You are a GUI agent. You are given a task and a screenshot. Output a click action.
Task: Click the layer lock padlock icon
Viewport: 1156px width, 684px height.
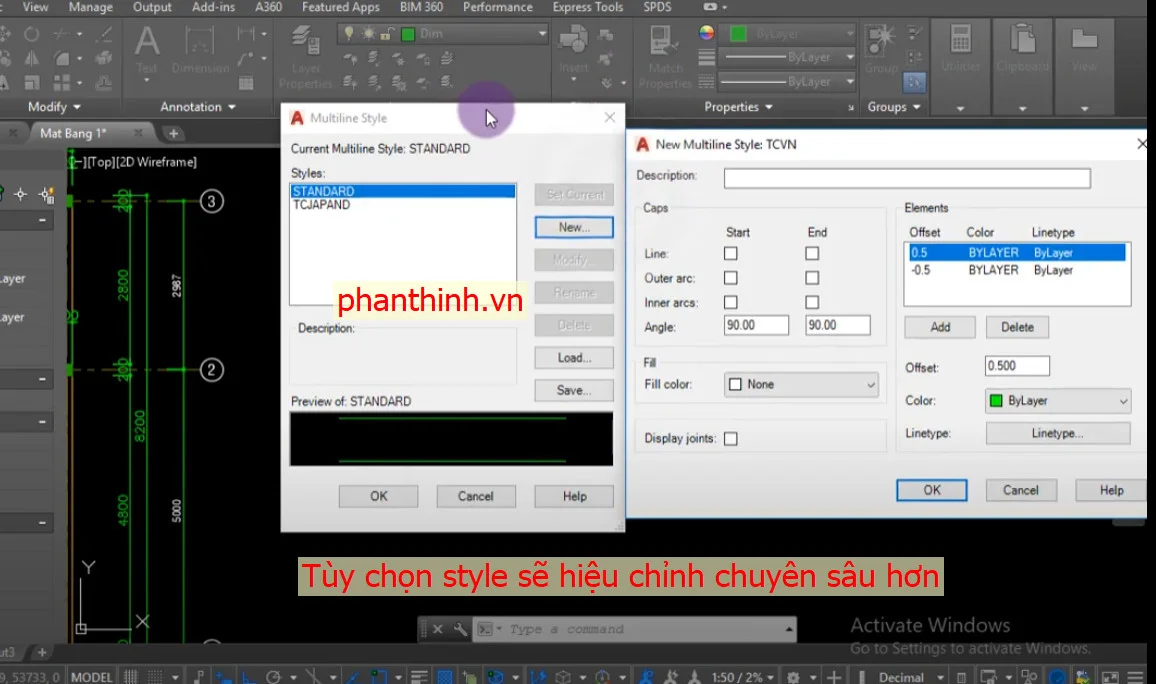(386, 34)
